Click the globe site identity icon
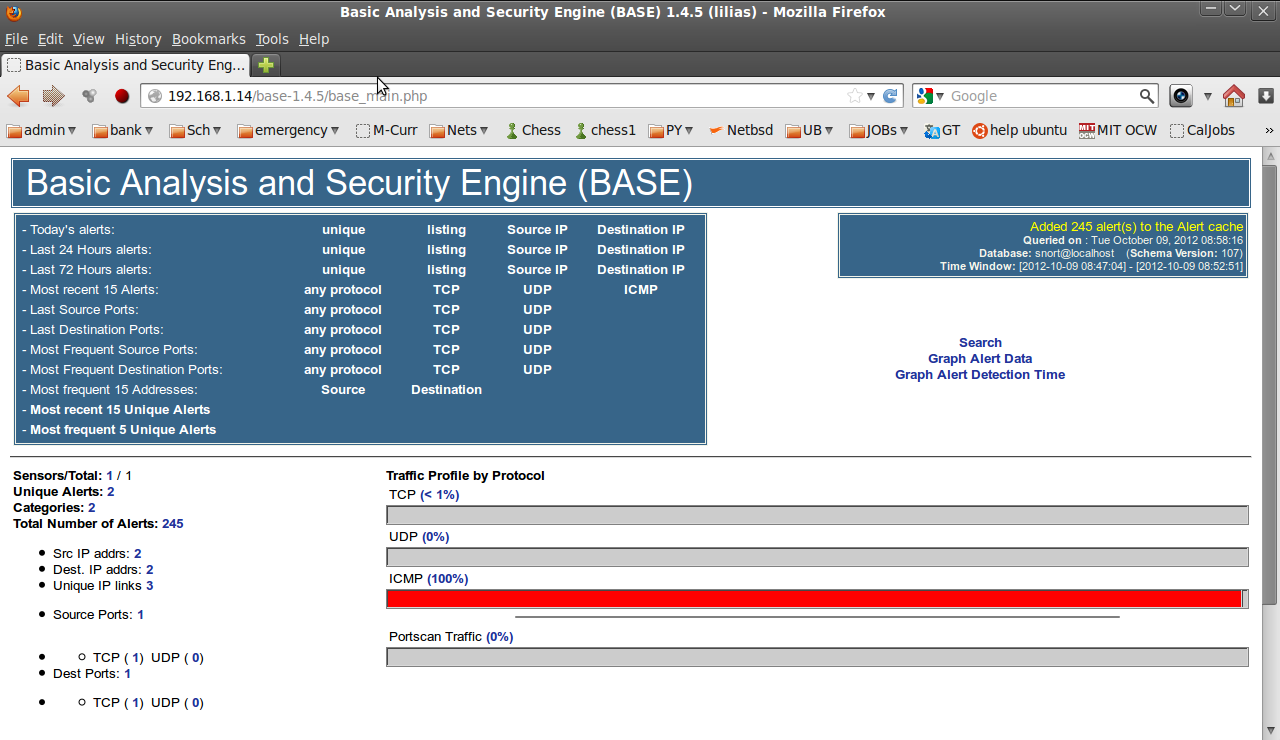This screenshot has height=740, width=1280. [x=154, y=96]
